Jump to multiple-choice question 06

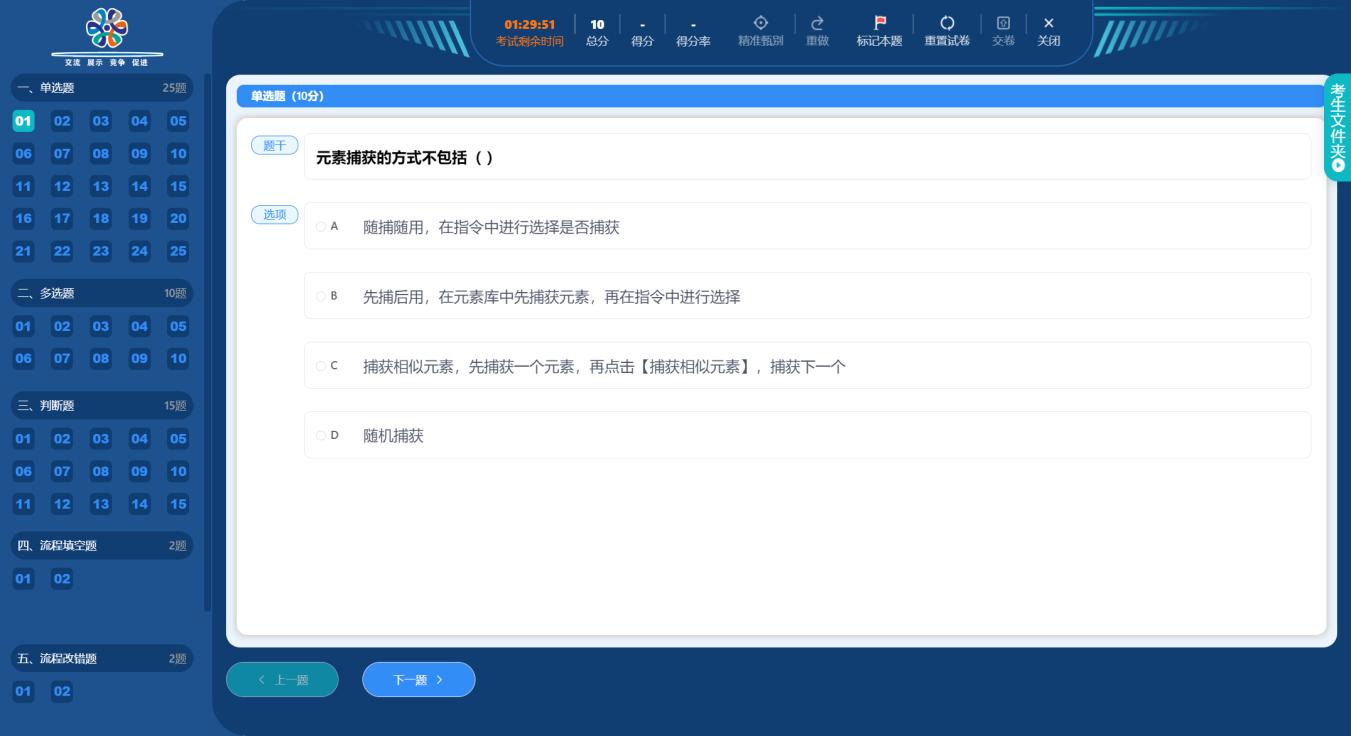[x=23, y=358]
